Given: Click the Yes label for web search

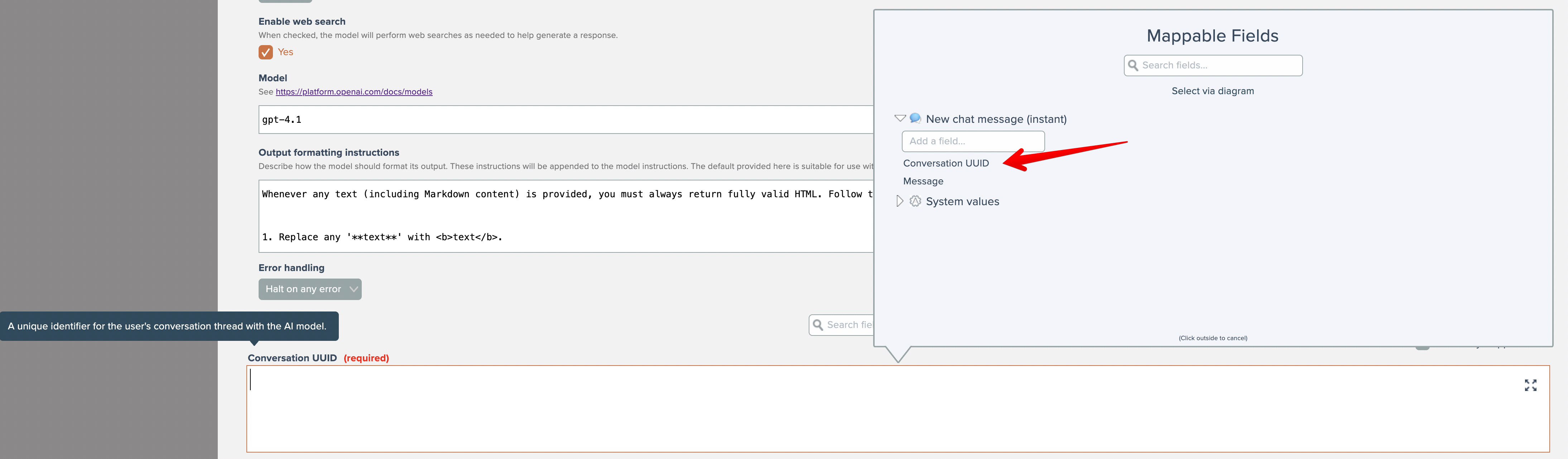Looking at the screenshot, I should pyautogui.click(x=285, y=52).
